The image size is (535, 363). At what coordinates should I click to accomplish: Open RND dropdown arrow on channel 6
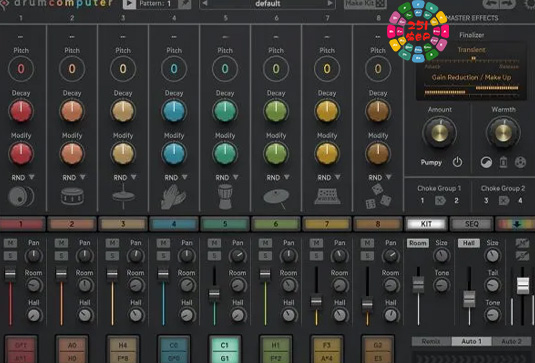point(287,177)
